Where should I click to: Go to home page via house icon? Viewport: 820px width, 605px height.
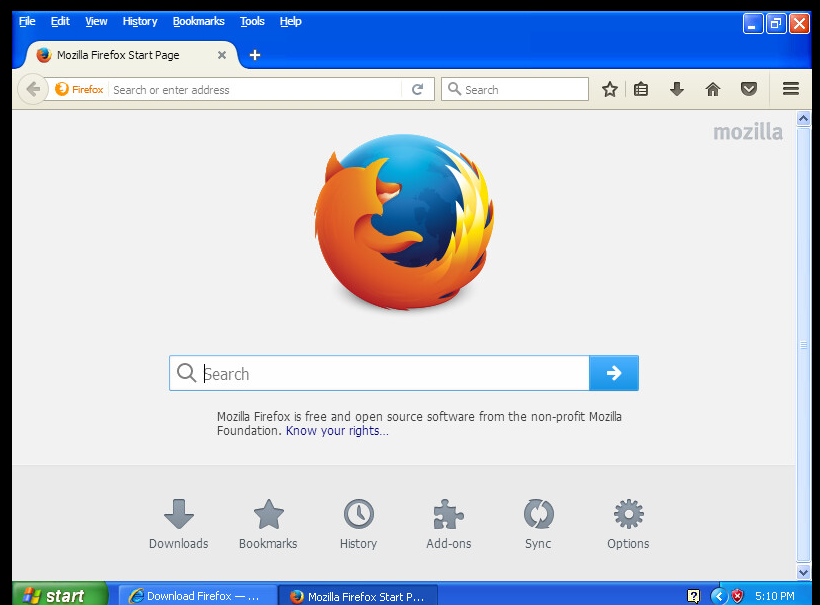click(712, 89)
